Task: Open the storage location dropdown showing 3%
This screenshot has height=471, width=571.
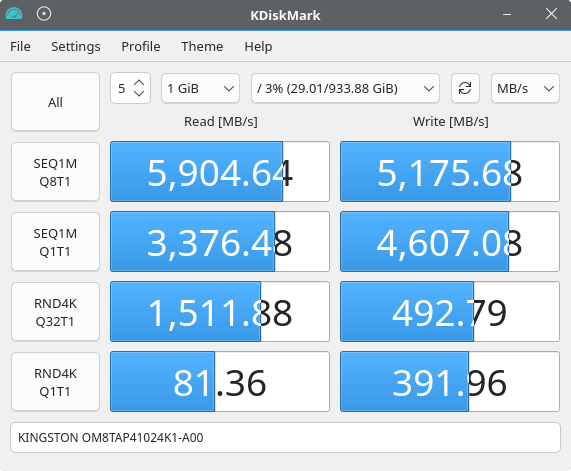Action: tap(345, 88)
